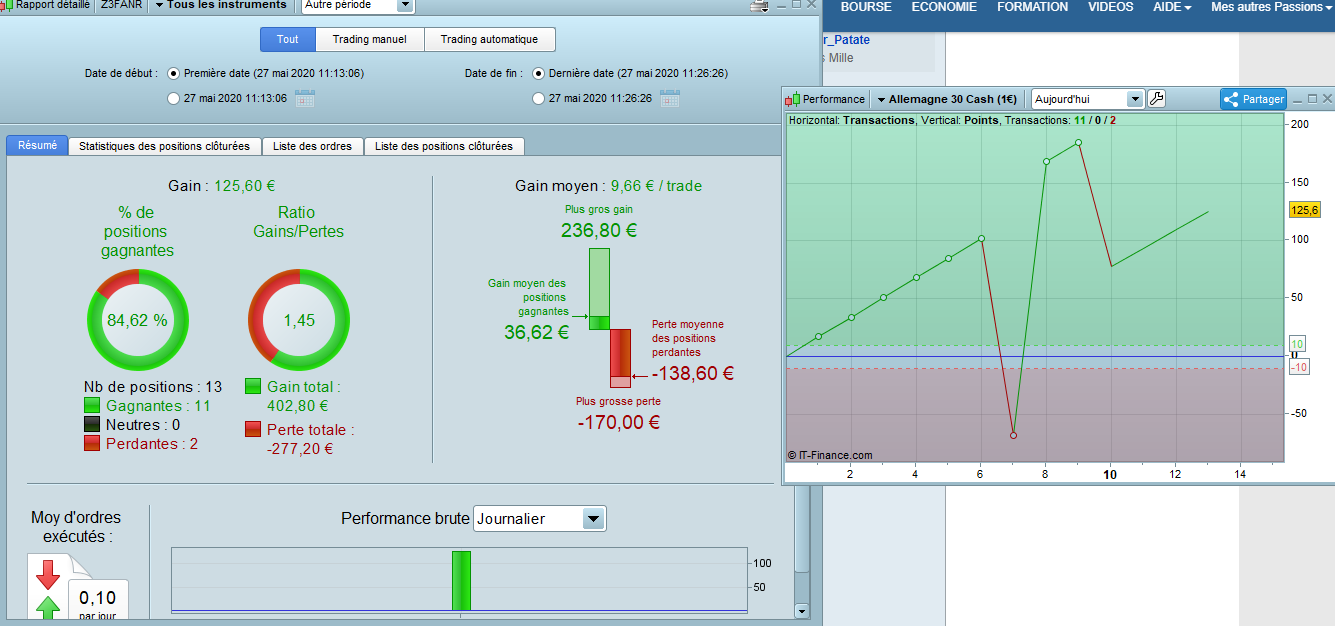Open the wrench settings in Performance window
This screenshot has height=626, width=1335.
click(x=1157, y=99)
